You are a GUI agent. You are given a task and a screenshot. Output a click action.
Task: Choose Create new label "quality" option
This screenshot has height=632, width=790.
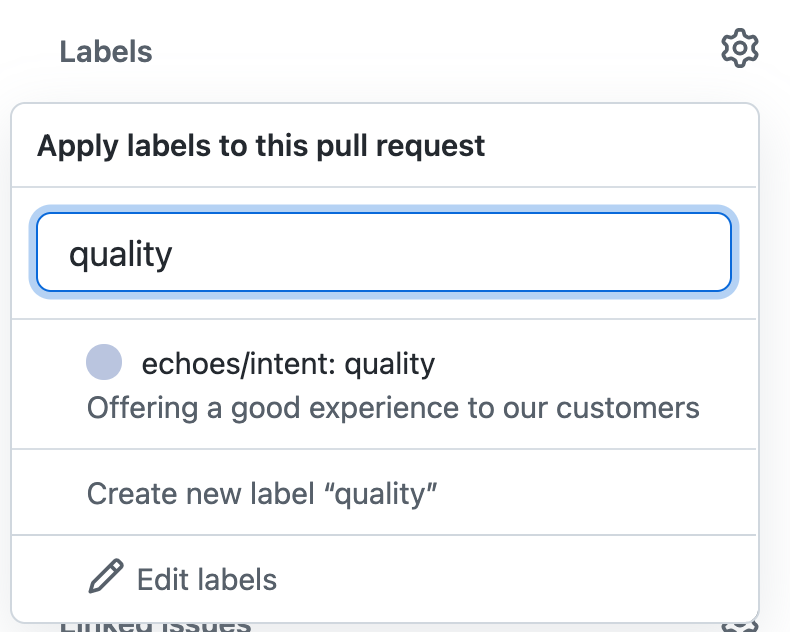(x=384, y=492)
